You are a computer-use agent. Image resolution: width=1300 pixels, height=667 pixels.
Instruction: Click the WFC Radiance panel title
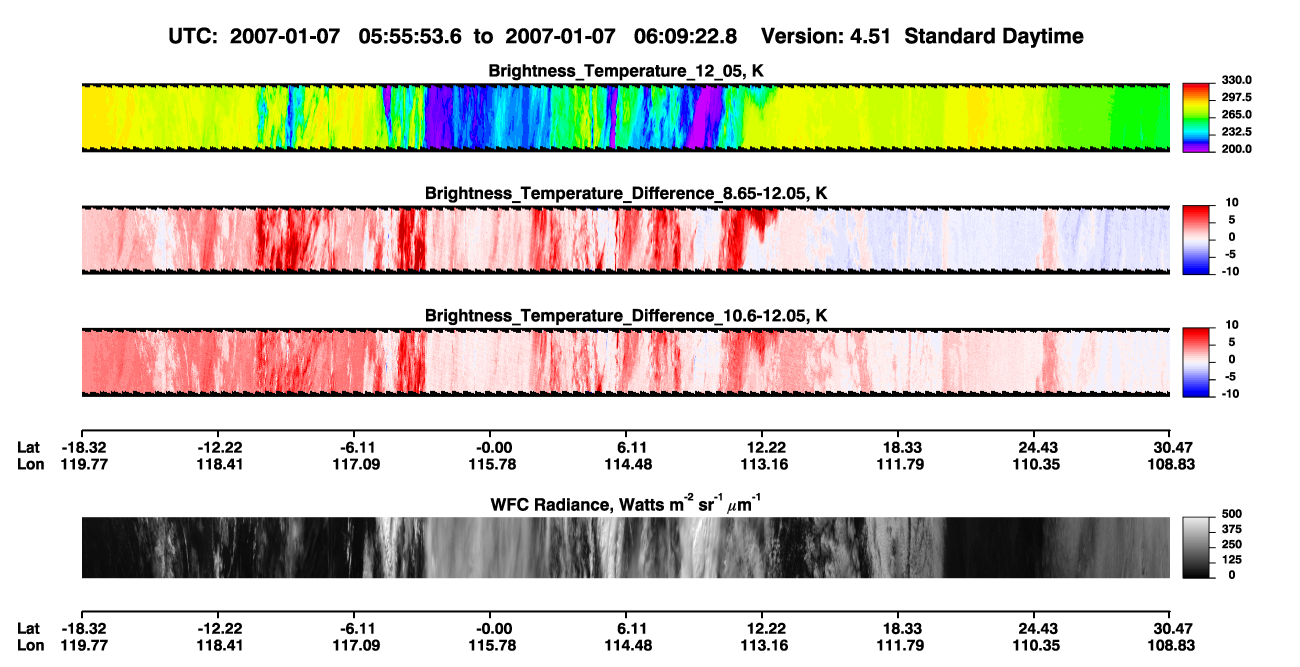tap(626, 503)
